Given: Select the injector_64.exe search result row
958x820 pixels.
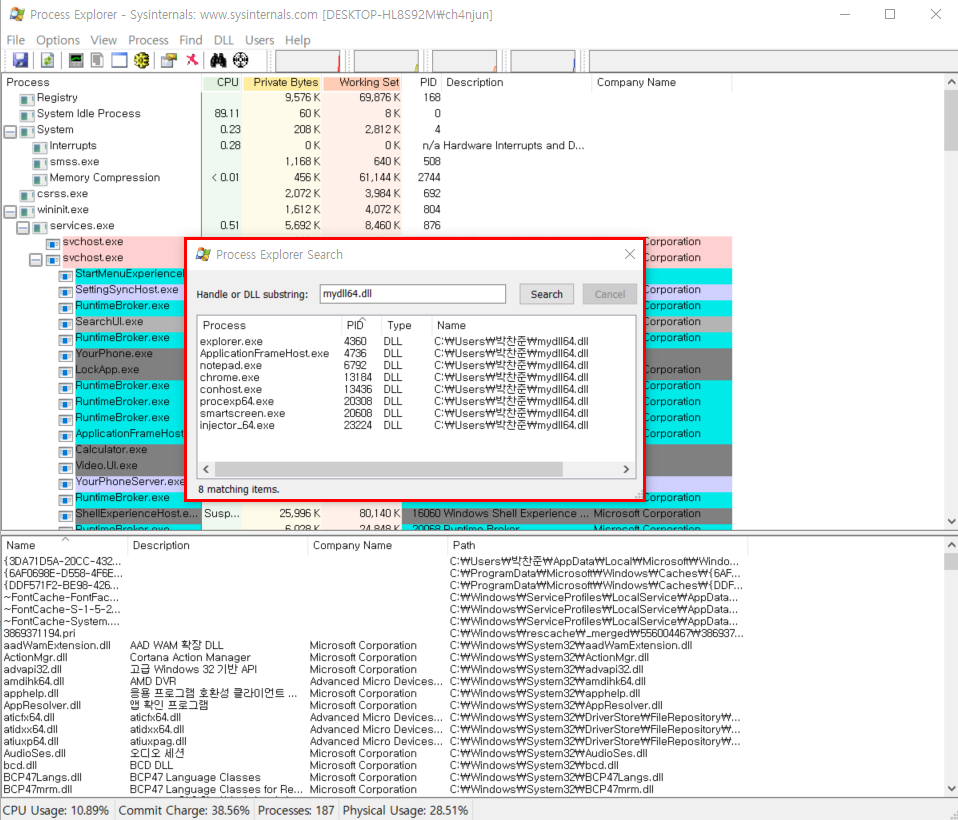Looking at the screenshot, I should click(415, 425).
